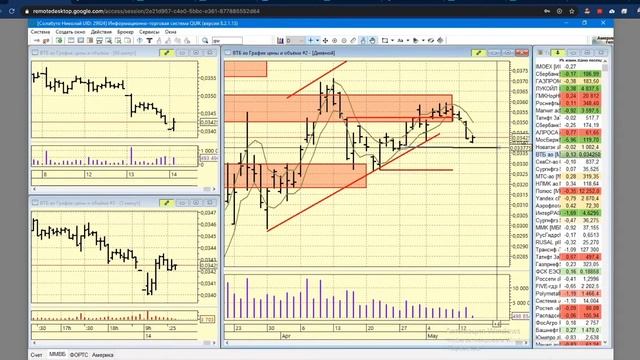Select the Магнит row in quotes table

point(568,111)
